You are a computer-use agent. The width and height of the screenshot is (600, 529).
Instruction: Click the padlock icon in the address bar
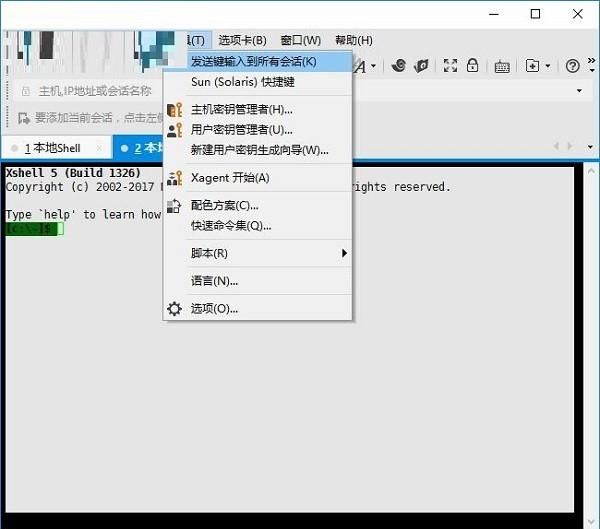point(26,91)
